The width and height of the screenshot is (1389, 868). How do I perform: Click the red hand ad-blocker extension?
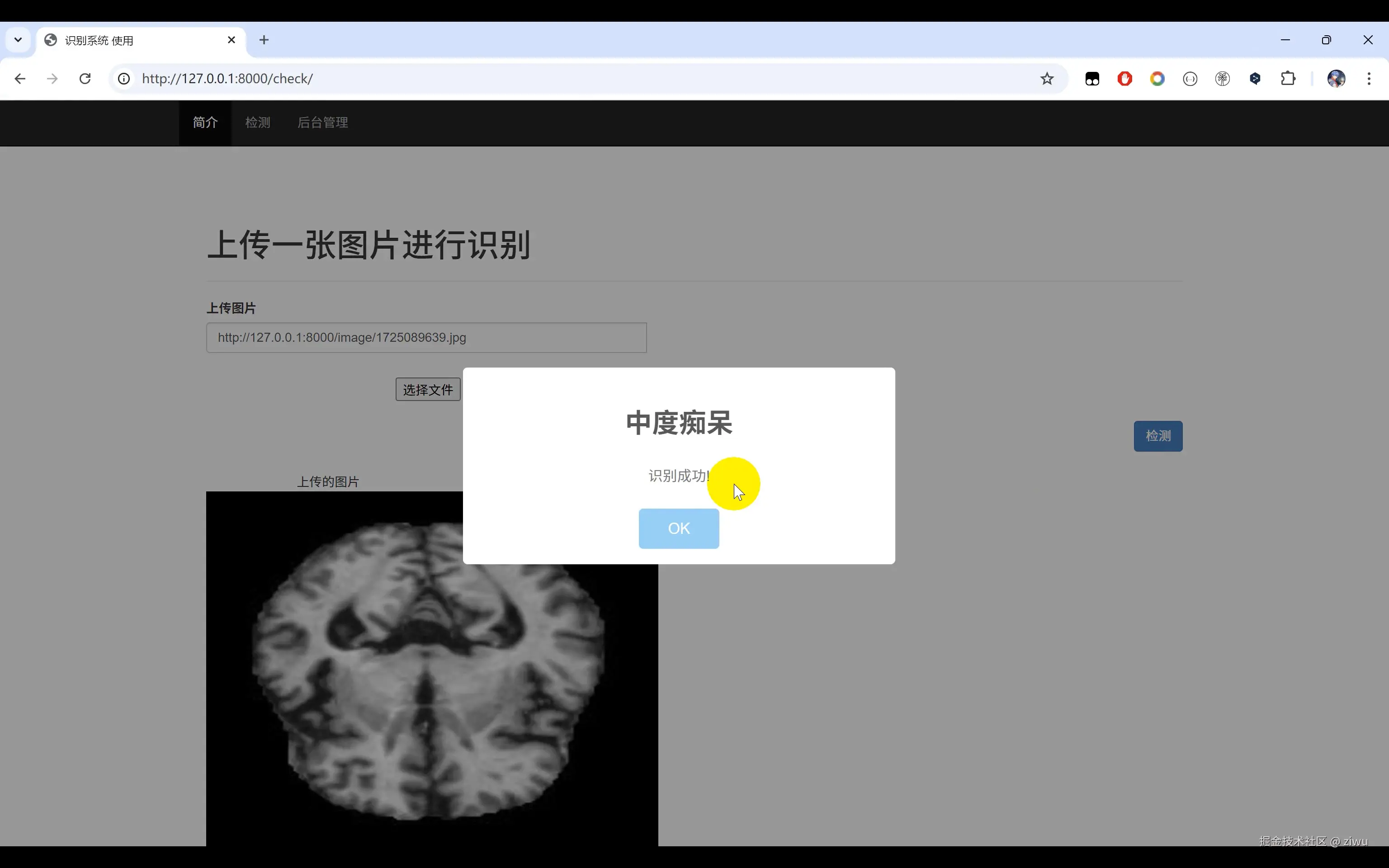[1124, 79]
